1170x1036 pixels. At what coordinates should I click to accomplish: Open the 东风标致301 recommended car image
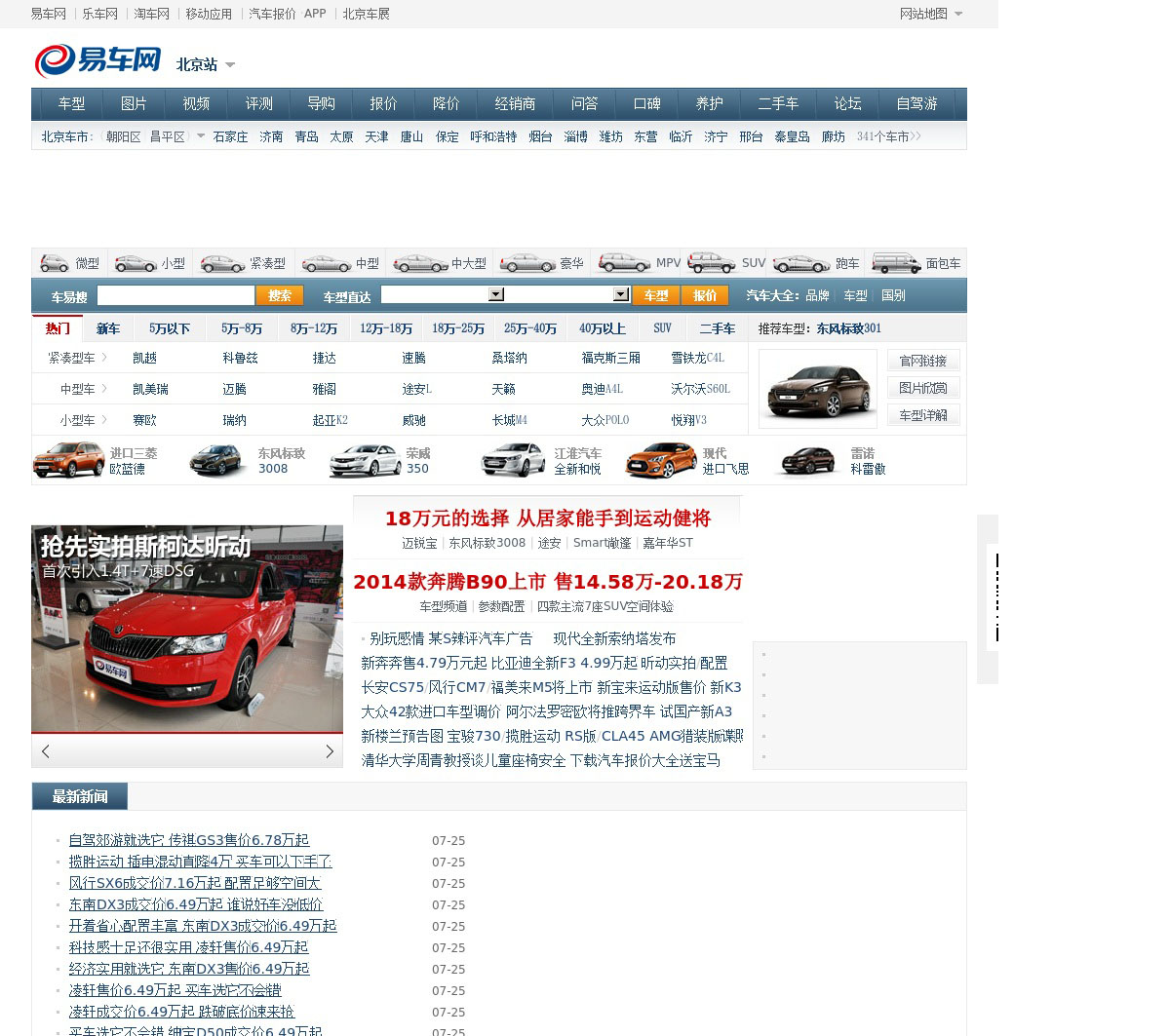[817, 388]
